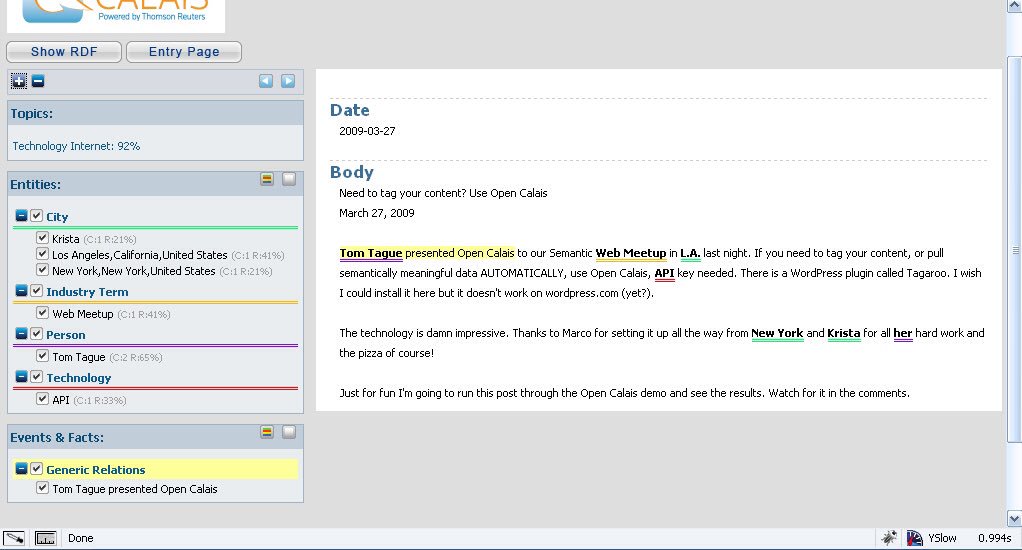Select the Technology category label
Screen dimensions: 1022x550
79,378
